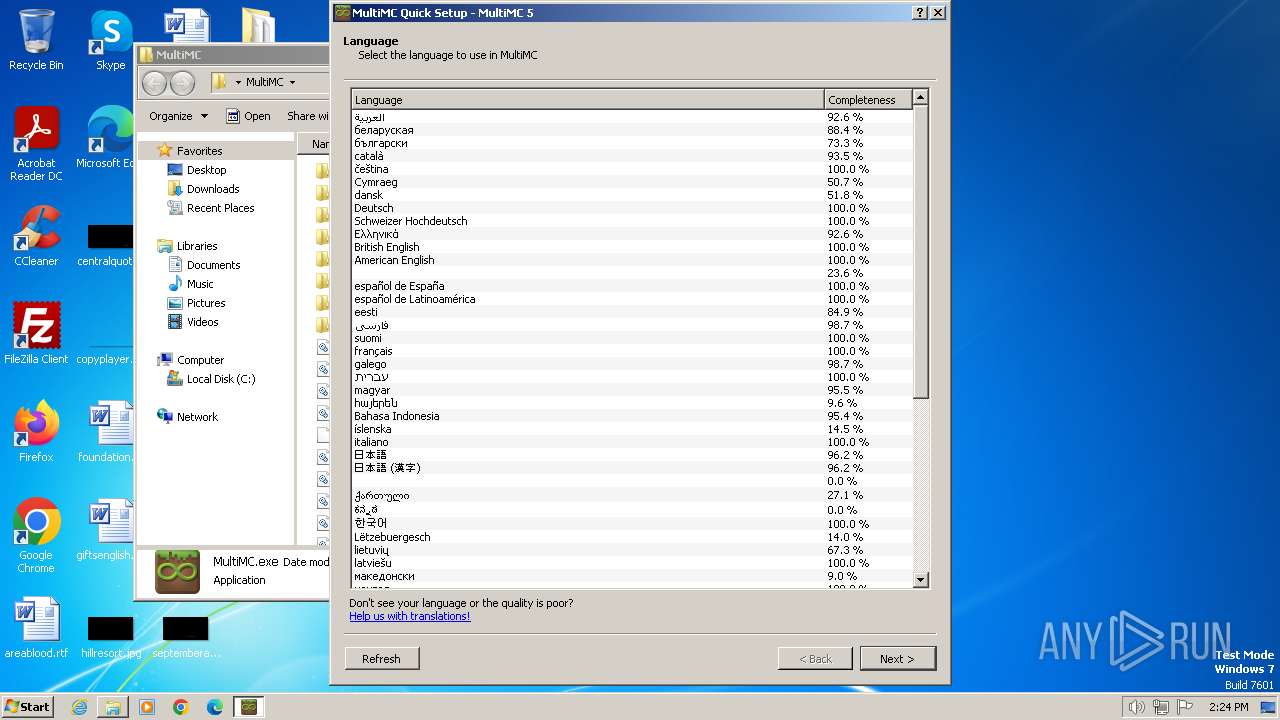Image resolution: width=1280 pixels, height=720 pixels.
Task: Open the Skype desktop shortcut
Action: 110,40
